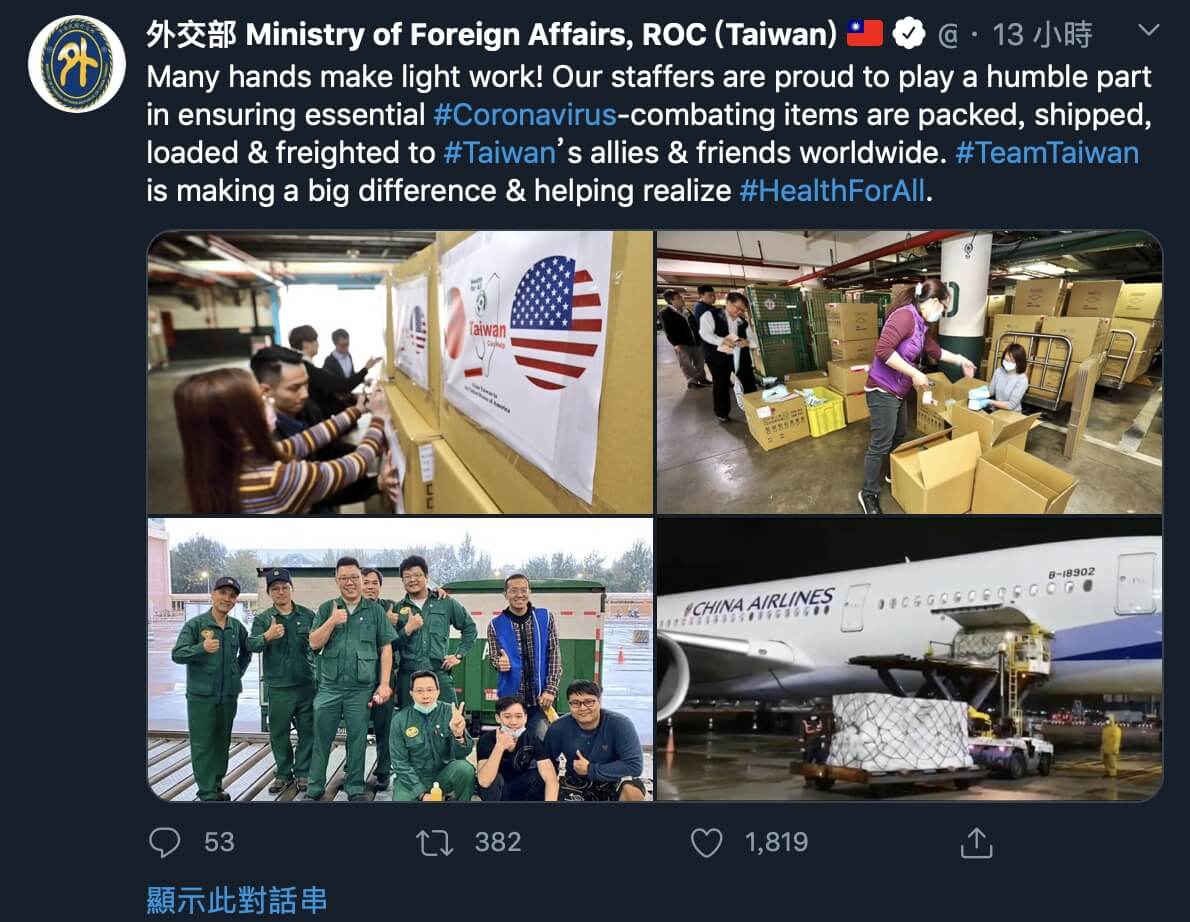The height and width of the screenshot is (922, 1190).
Task: Follow the #TeamTaiwan hashtag link
Action: tap(1047, 153)
